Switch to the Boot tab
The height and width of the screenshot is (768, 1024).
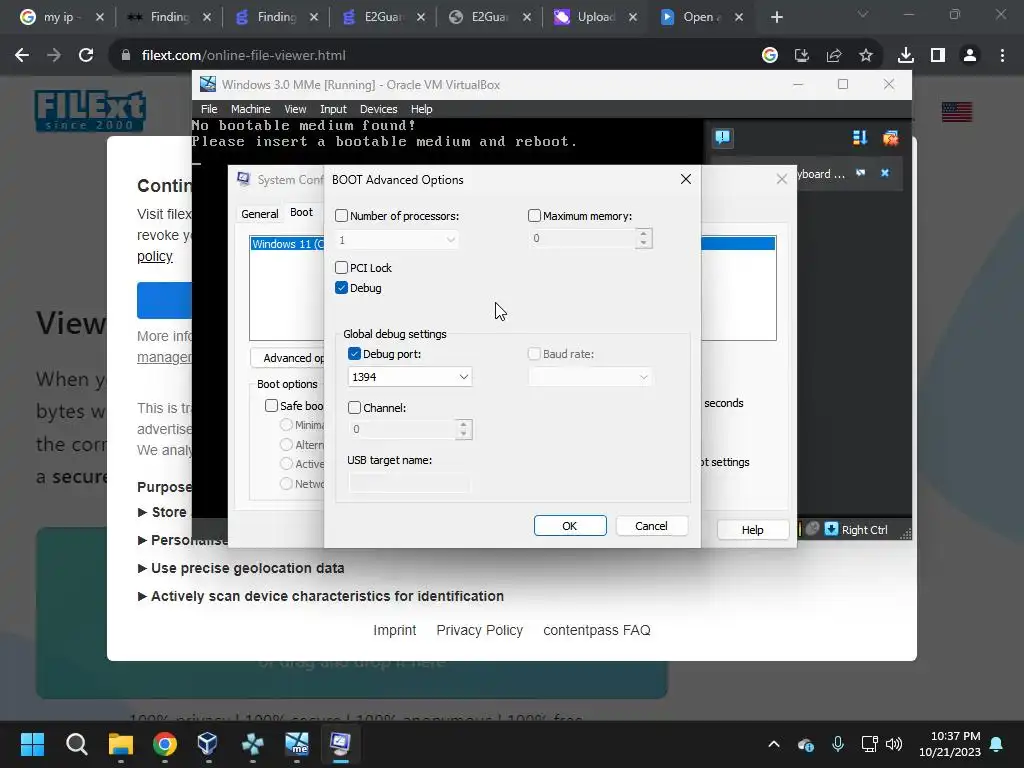pos(301,212)
